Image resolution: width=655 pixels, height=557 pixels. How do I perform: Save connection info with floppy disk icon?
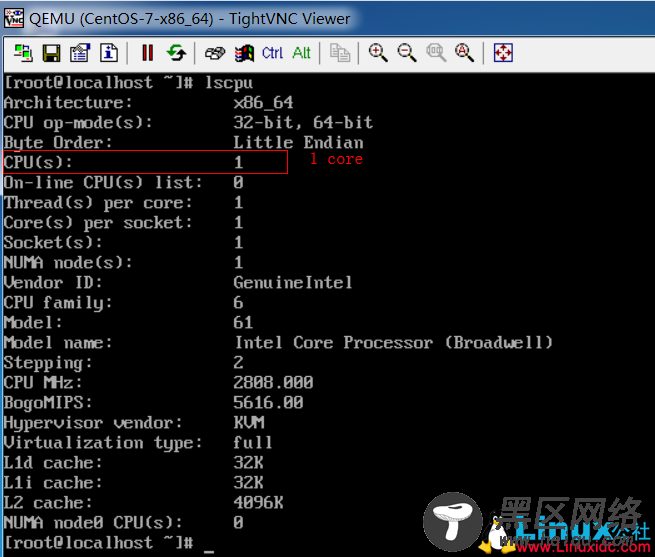coord(52,53)
